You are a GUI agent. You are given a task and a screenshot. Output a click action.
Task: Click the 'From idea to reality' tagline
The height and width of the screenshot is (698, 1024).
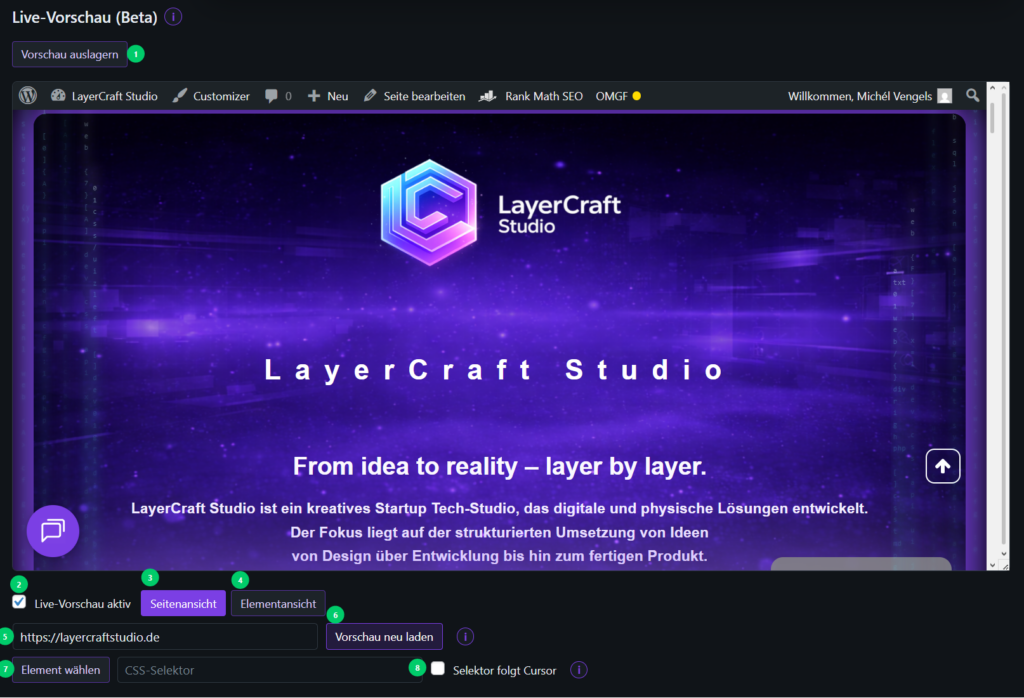(x=500, y=466)
